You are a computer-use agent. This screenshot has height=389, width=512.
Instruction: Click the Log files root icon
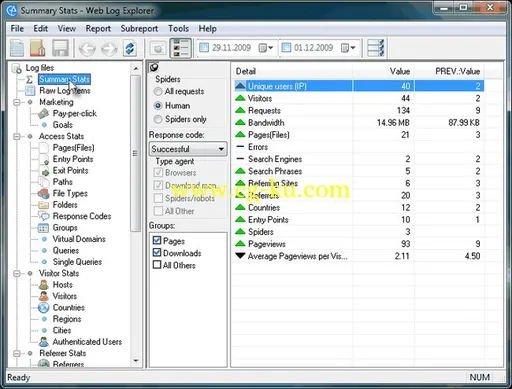(x=17, y=68)
